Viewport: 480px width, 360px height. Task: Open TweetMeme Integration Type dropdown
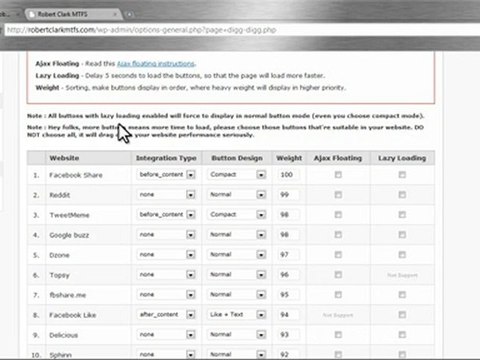166,215
